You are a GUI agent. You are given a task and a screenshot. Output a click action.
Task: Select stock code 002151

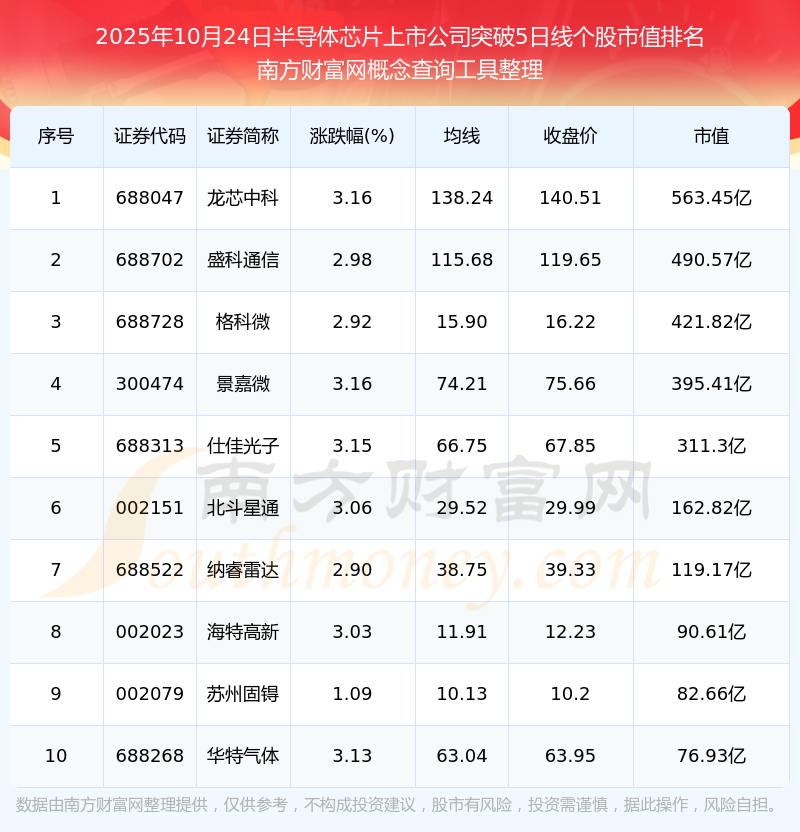[x=150, y=508]
